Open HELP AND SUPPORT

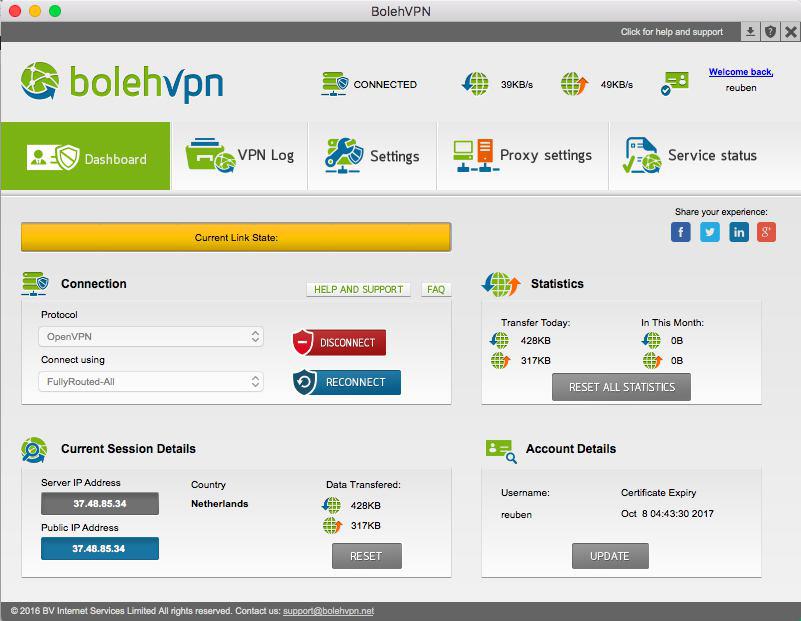[359, 290]
